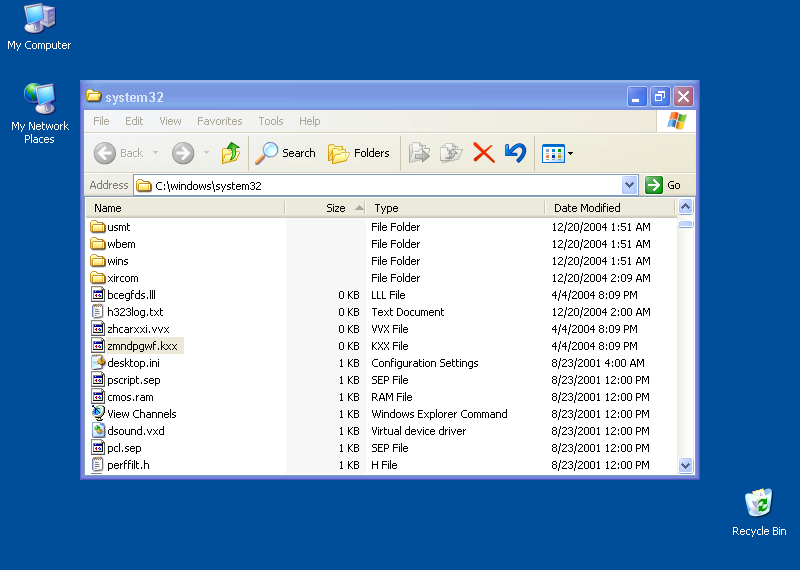
Task: Click the system32 folder icon in title bar
Action: pos(93,96)
